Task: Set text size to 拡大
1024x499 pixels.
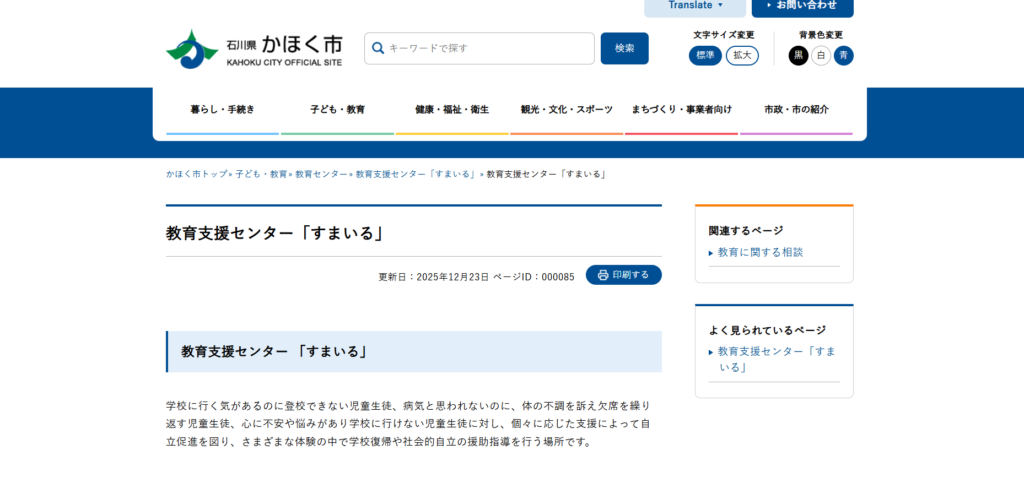Action: (742, 56)
